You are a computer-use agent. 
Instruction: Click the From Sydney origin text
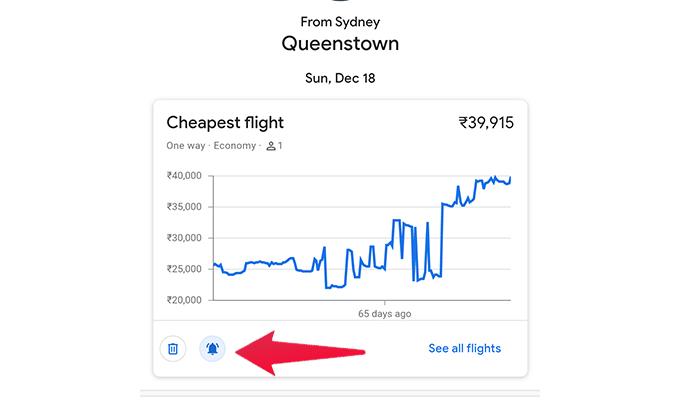(x=340, y=22)
